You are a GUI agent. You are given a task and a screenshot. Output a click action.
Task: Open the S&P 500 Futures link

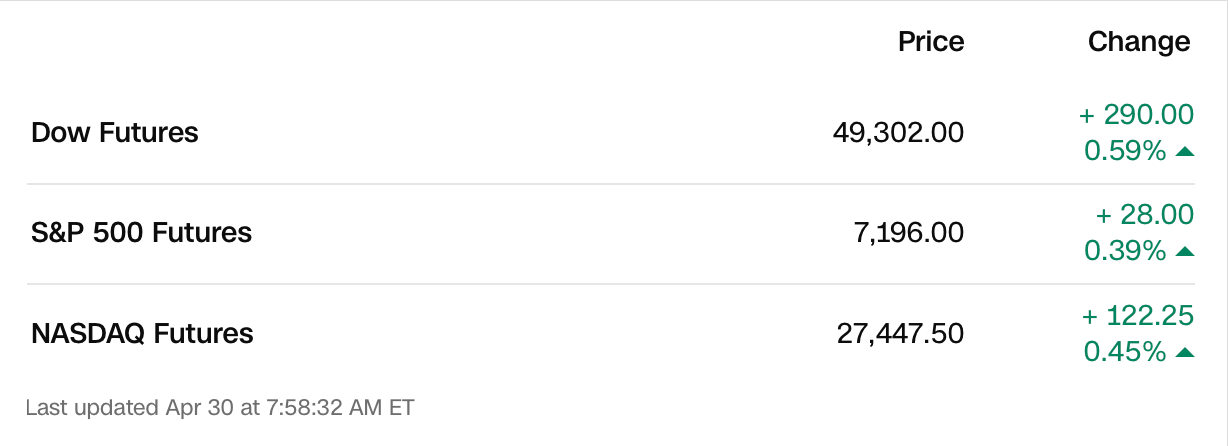click(141, 233)
